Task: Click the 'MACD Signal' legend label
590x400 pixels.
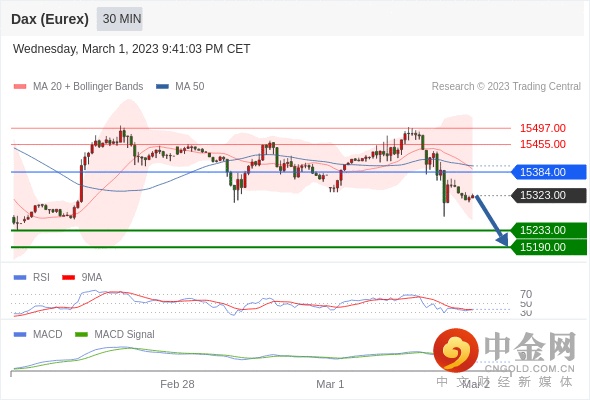Action: pyautogui.click(x=125, y=335)
